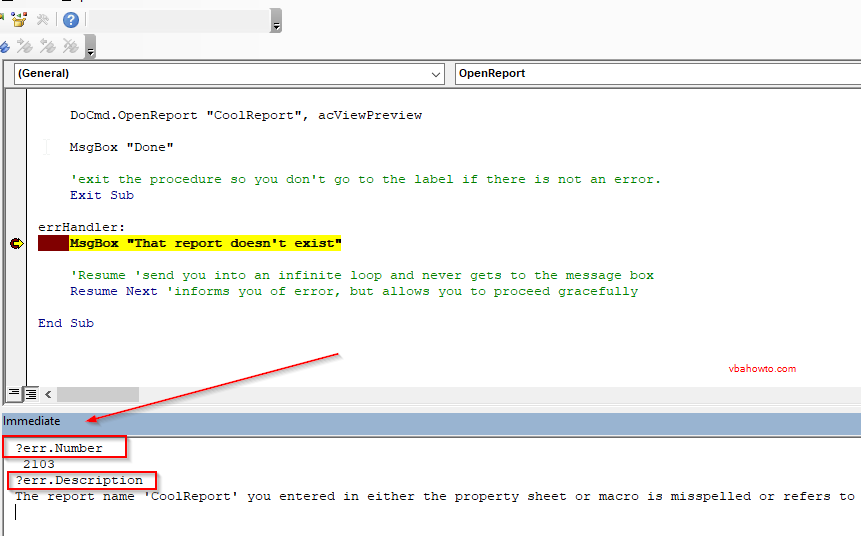The image size is (861, 536).
Task: Click the blue Toggle Bookmark icon
Action: (x=4, y=47)
